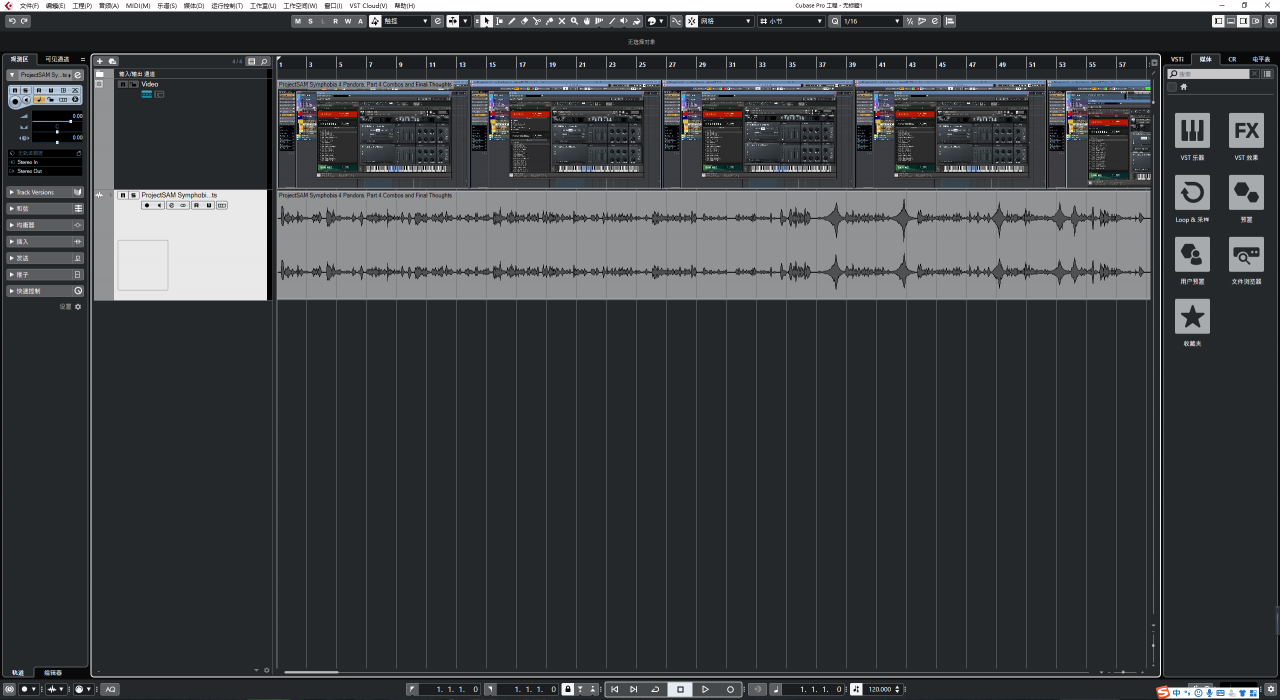This screenshot has width=1280, height=700.
Task: Adjust inspector track volume fader
Action: pyautogui.click(x=57, y=119)
